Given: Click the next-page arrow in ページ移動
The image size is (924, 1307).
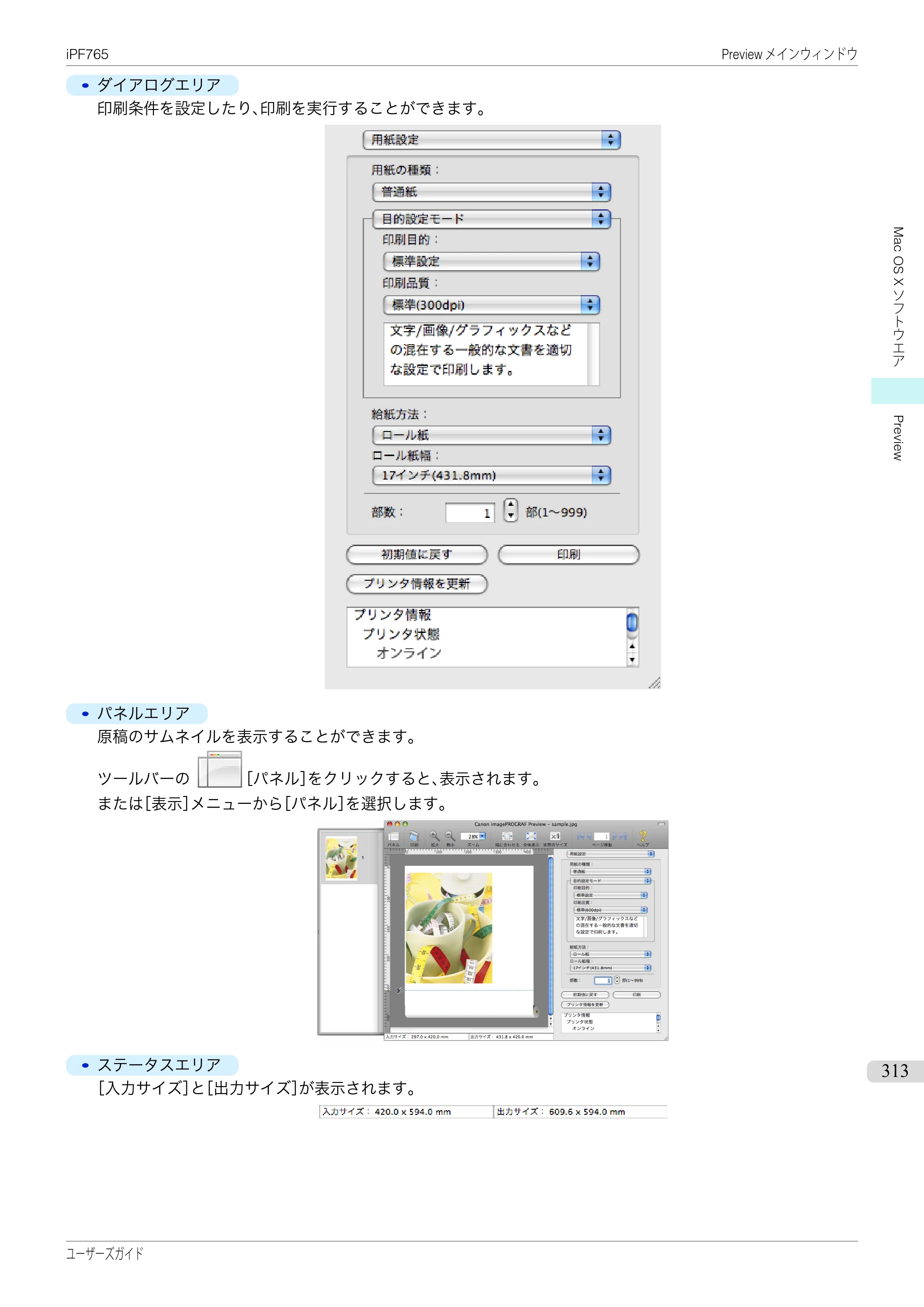Looking at the screenshot, I should pyautogui.click(x=615, y=836).
